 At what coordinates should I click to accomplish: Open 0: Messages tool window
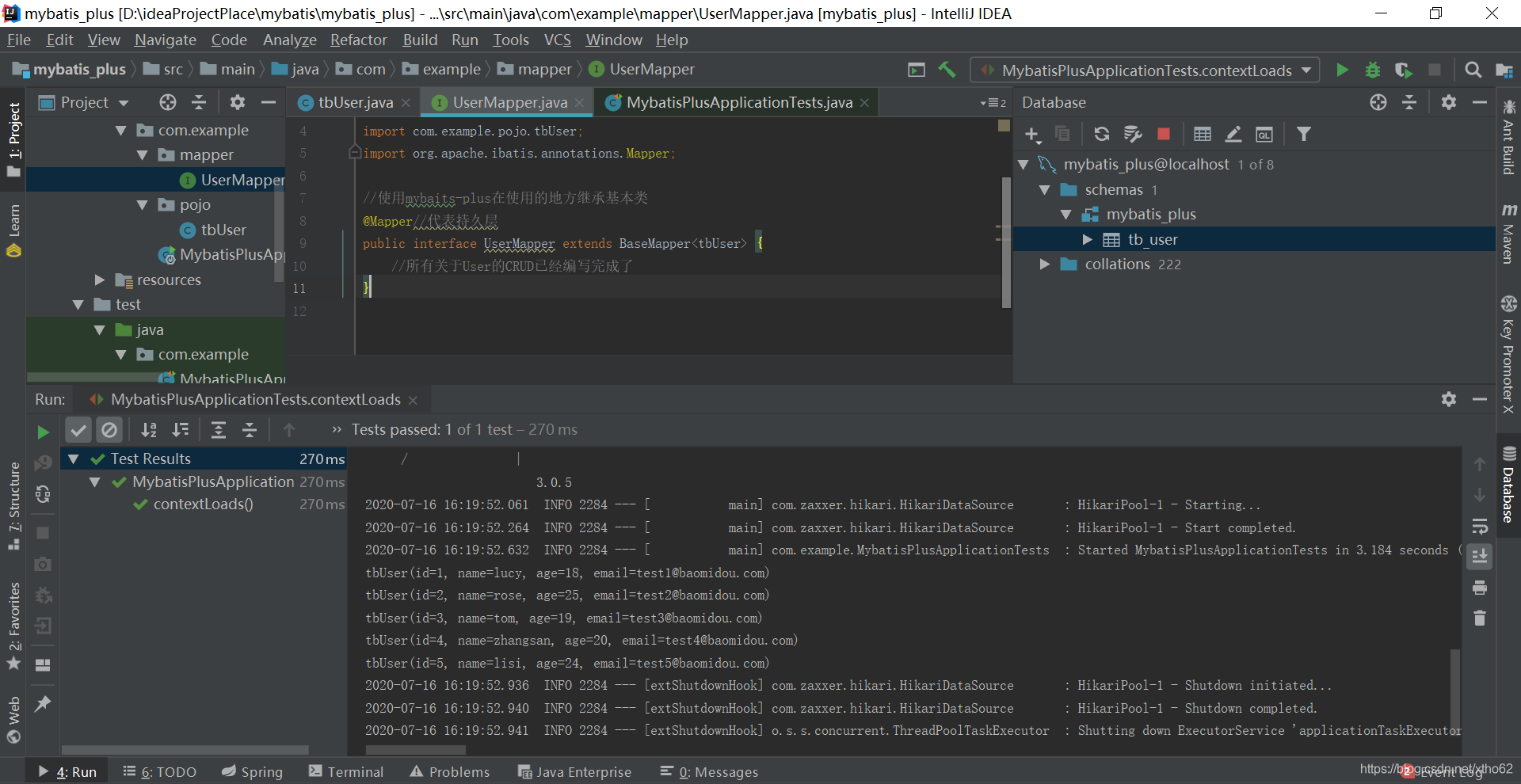click(x=709, y=771)
